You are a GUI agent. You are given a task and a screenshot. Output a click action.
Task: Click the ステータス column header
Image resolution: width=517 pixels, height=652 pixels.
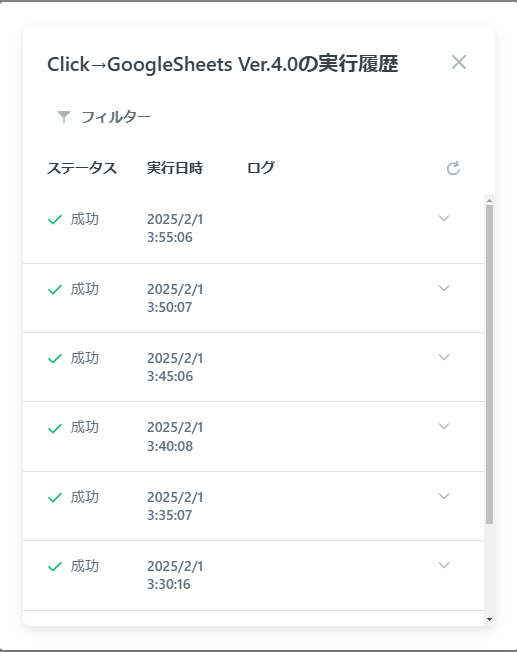point(82,168)
